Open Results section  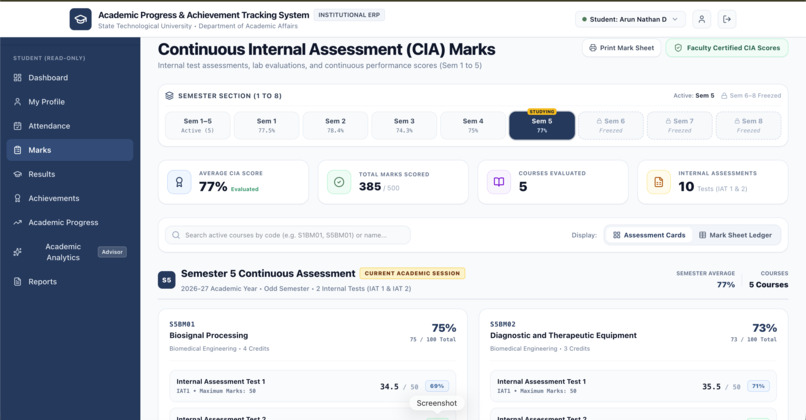click(x=70, y=174)
